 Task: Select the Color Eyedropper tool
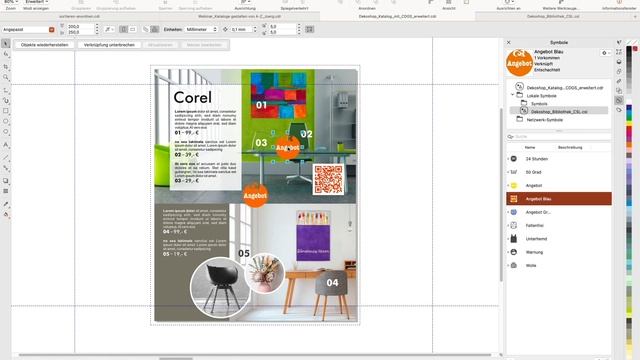(x=6, y=204)
